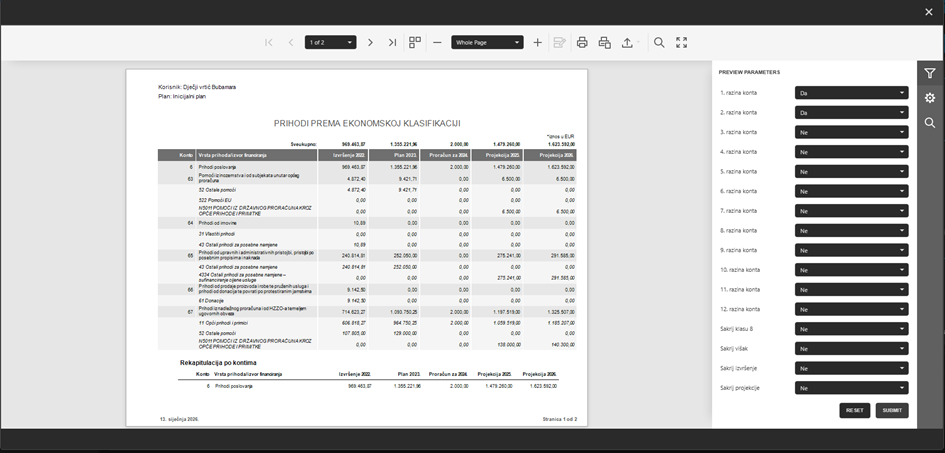Open the 'Sakrij projekcije' dropdown
Viewport: 945px width, 453px height.
pyautogui.click(x=851, y=388)
